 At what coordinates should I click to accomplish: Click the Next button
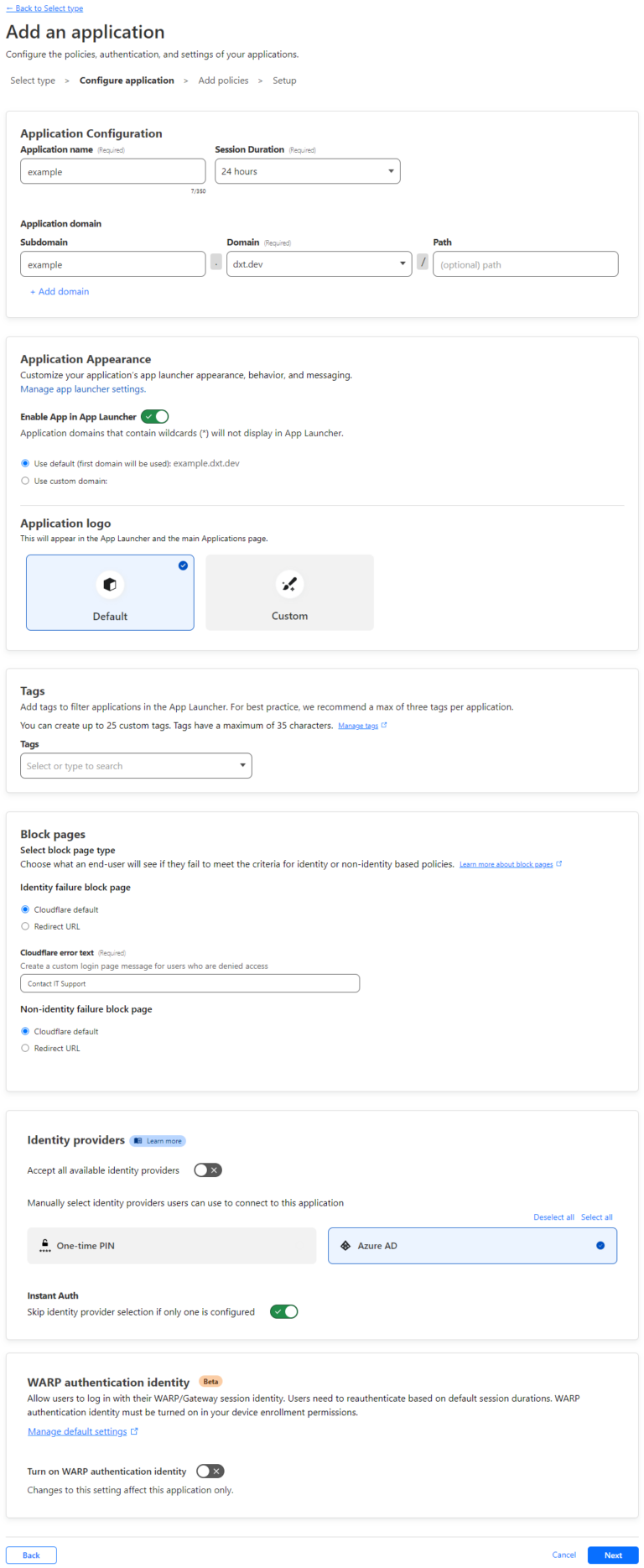coord(612,1555)
